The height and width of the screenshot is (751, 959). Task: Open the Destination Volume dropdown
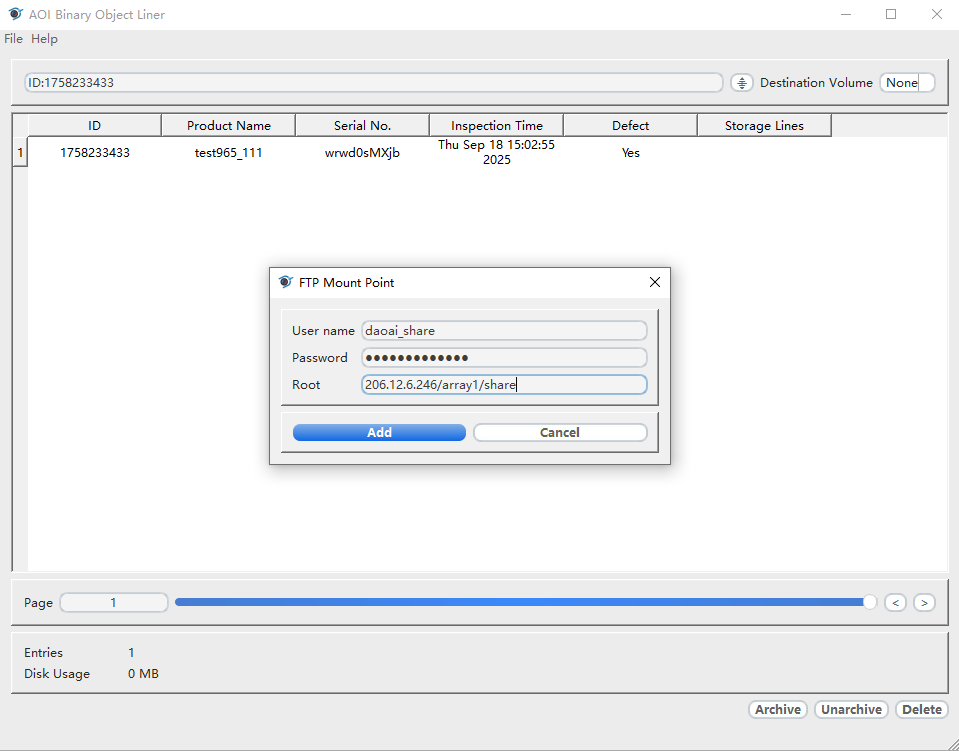(x=907, y=83)
